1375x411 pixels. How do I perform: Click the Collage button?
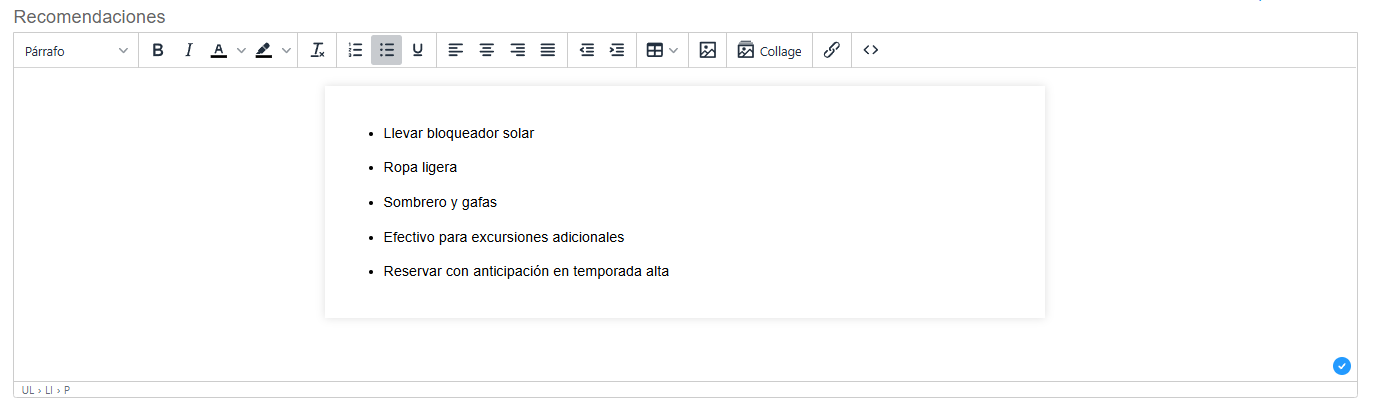(x=769, y=51)
